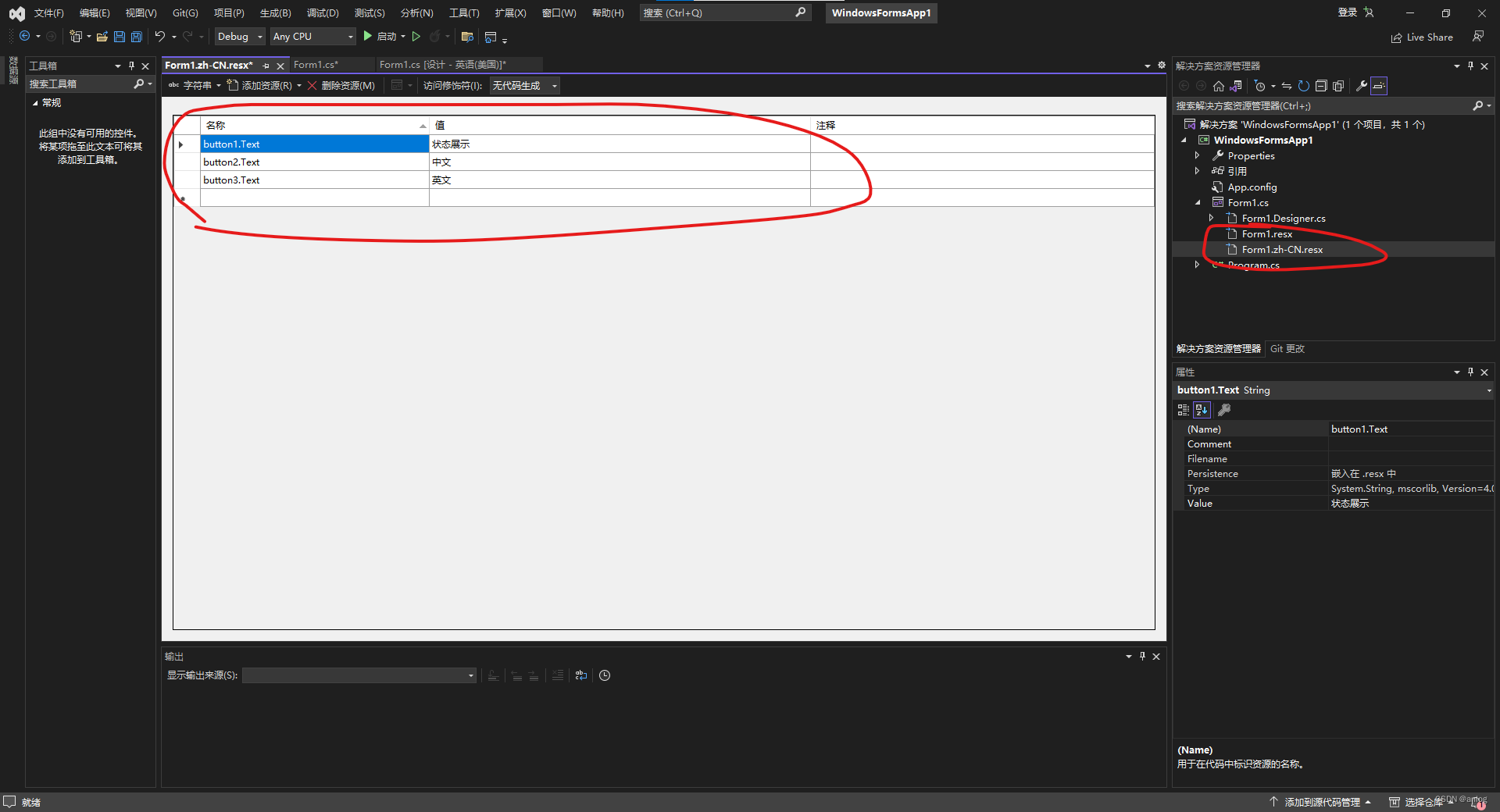Click the Pending Changes Filter clock icon
The image size is (1500, 812).
[x=1259, y=86]
